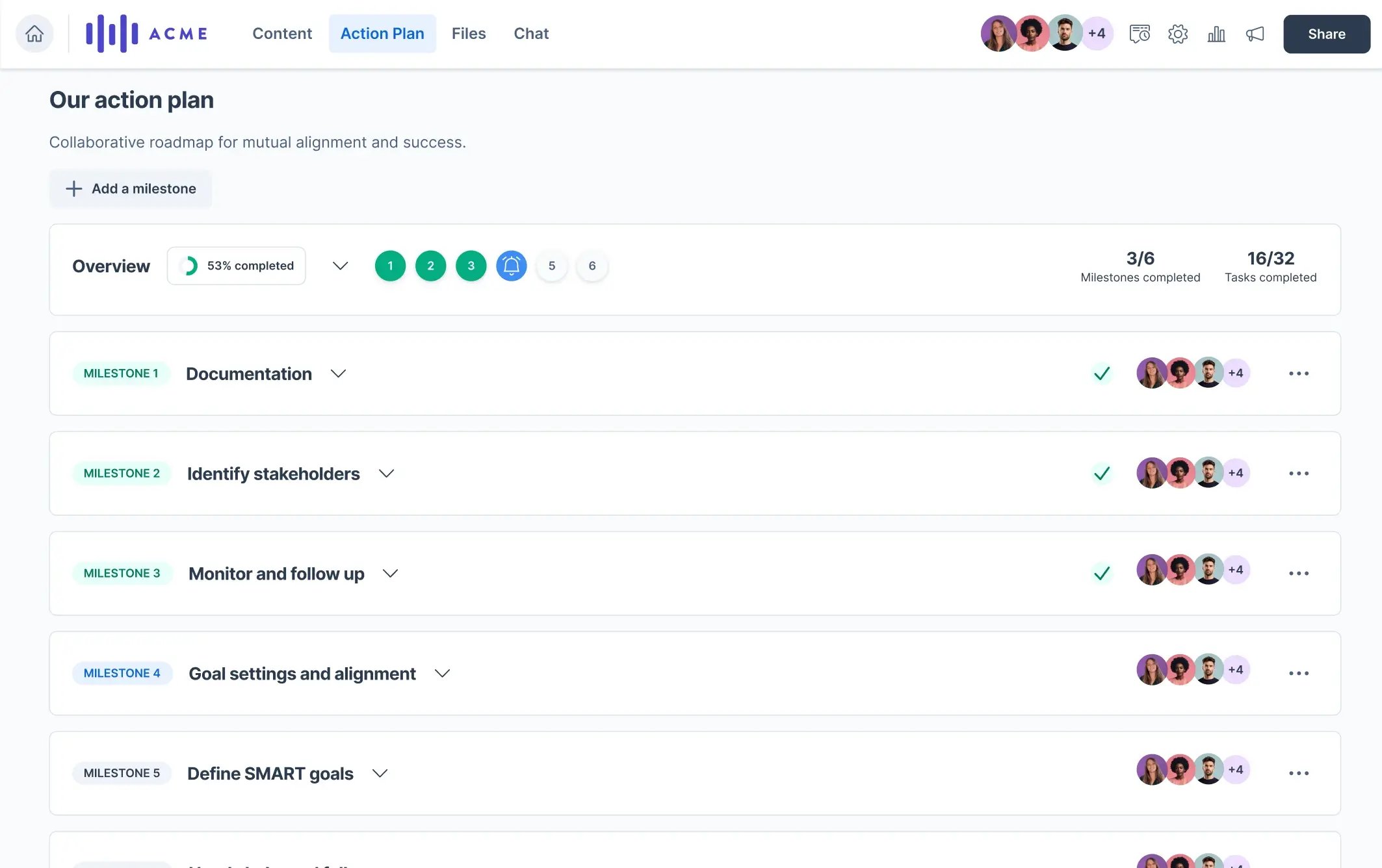Click the ACME logo
The height and width of the screenshot is (868, 1382).
146,34
